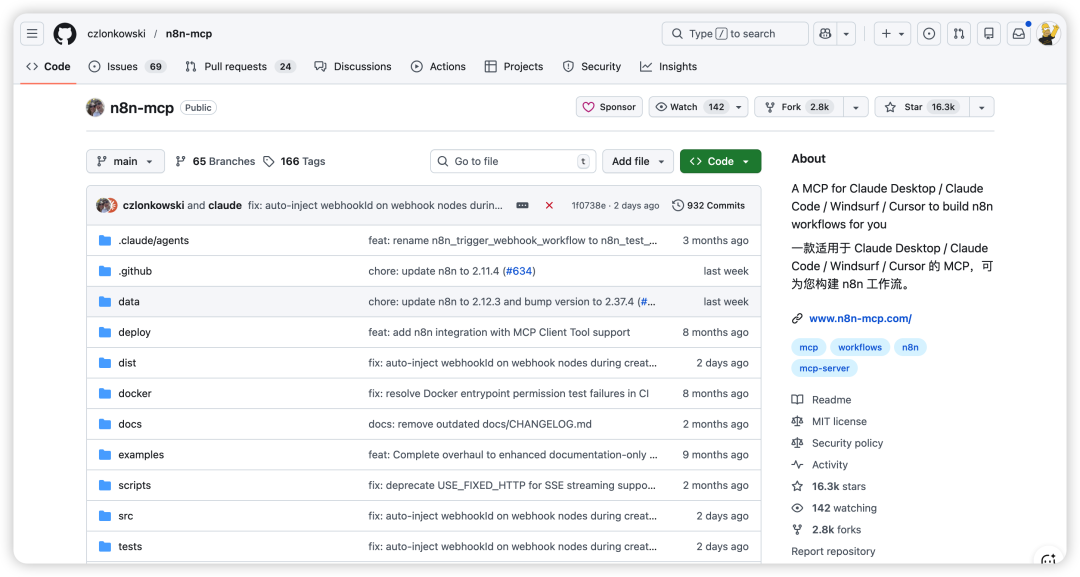Viewport: 1080px width, 577px height.
Task: Open the notifications inbox icon
Action: pos(1018,34)
